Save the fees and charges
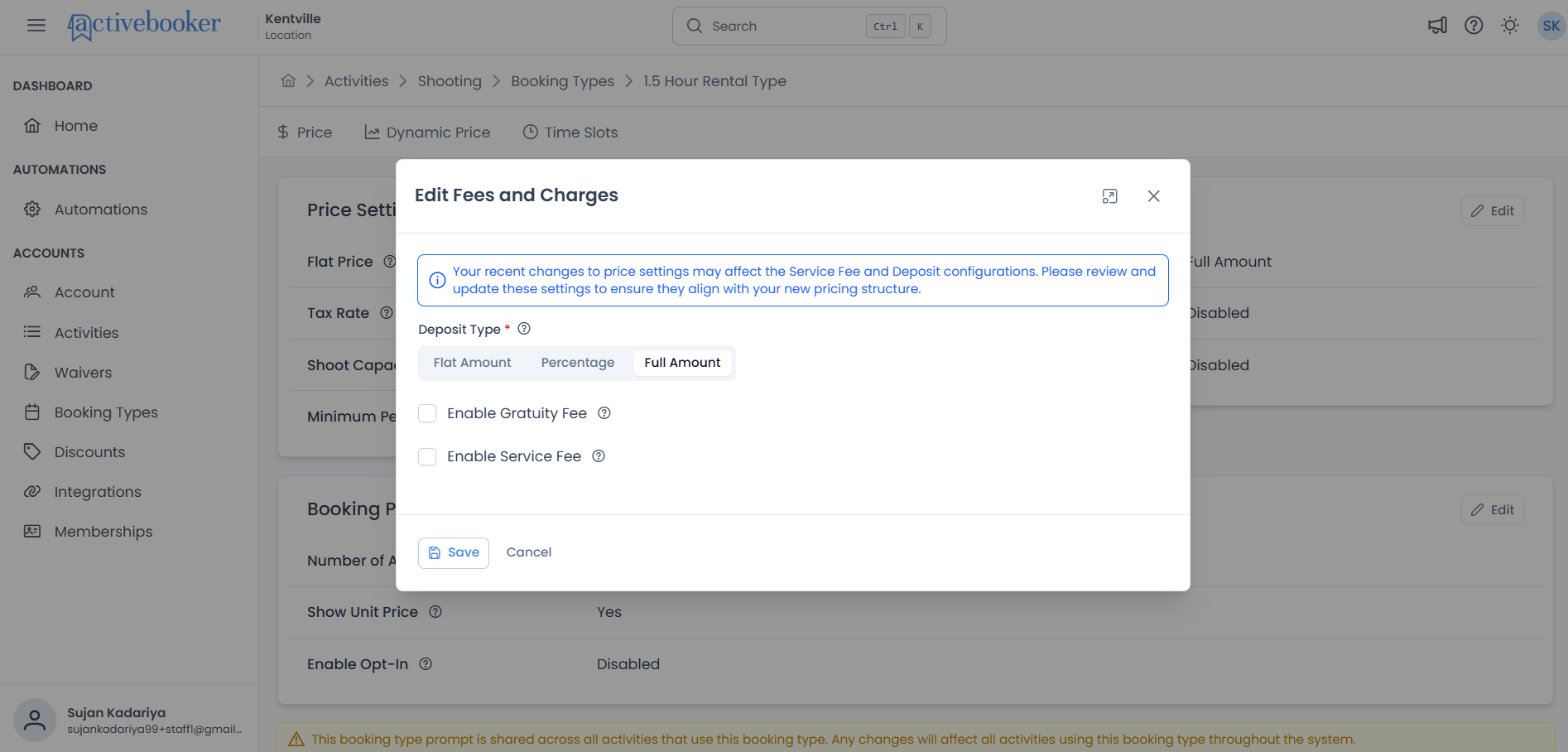1568x752 pixels. coord(454,552)
